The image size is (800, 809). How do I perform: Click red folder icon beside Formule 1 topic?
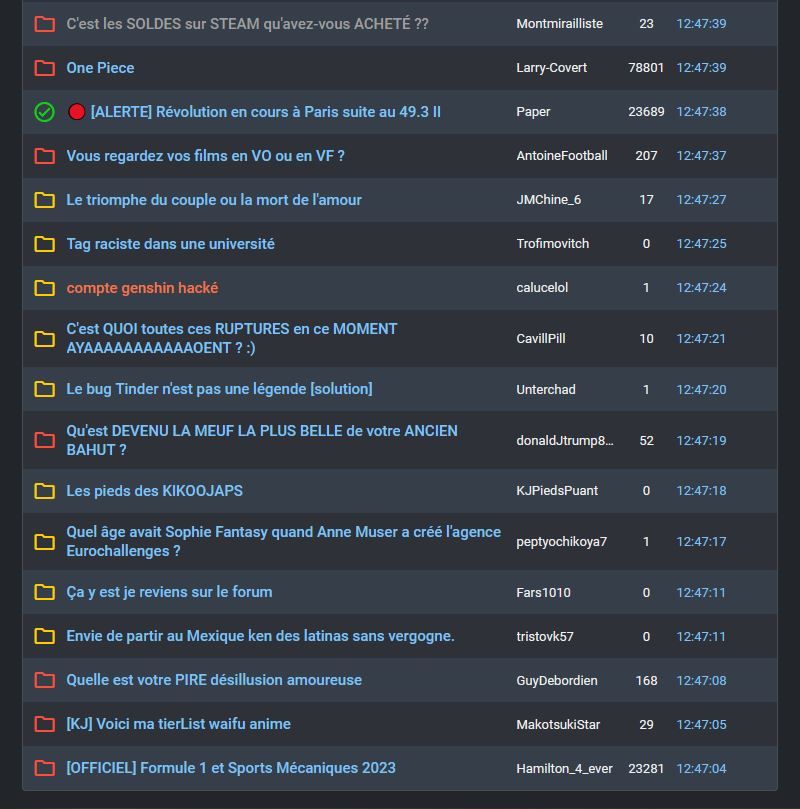pos(44,768)
